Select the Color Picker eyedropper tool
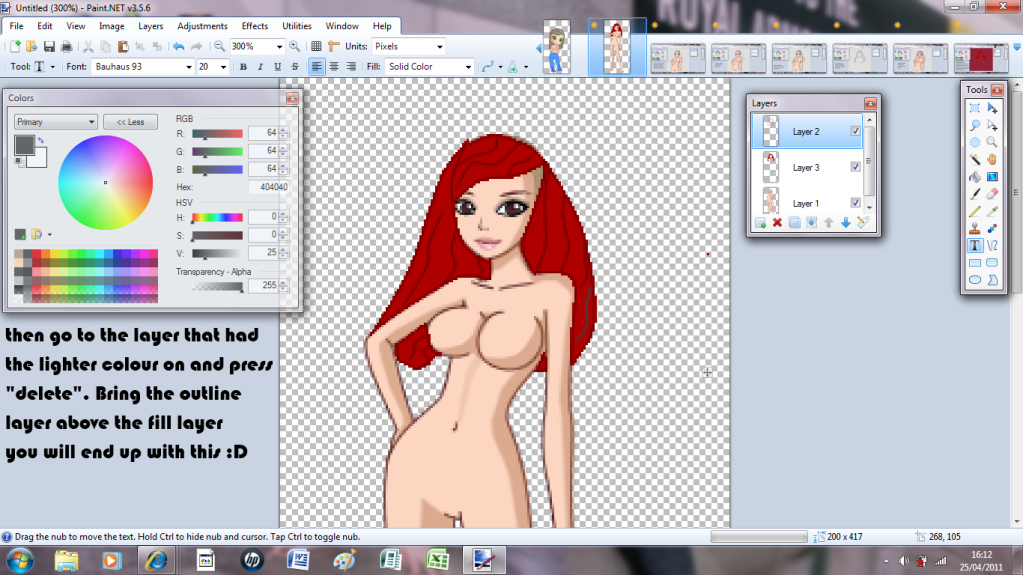 click(992, 211)
